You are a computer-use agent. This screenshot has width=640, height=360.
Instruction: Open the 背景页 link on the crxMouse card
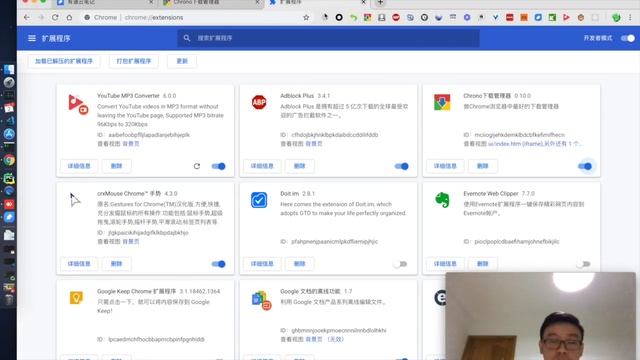click(x=131, y=242)
